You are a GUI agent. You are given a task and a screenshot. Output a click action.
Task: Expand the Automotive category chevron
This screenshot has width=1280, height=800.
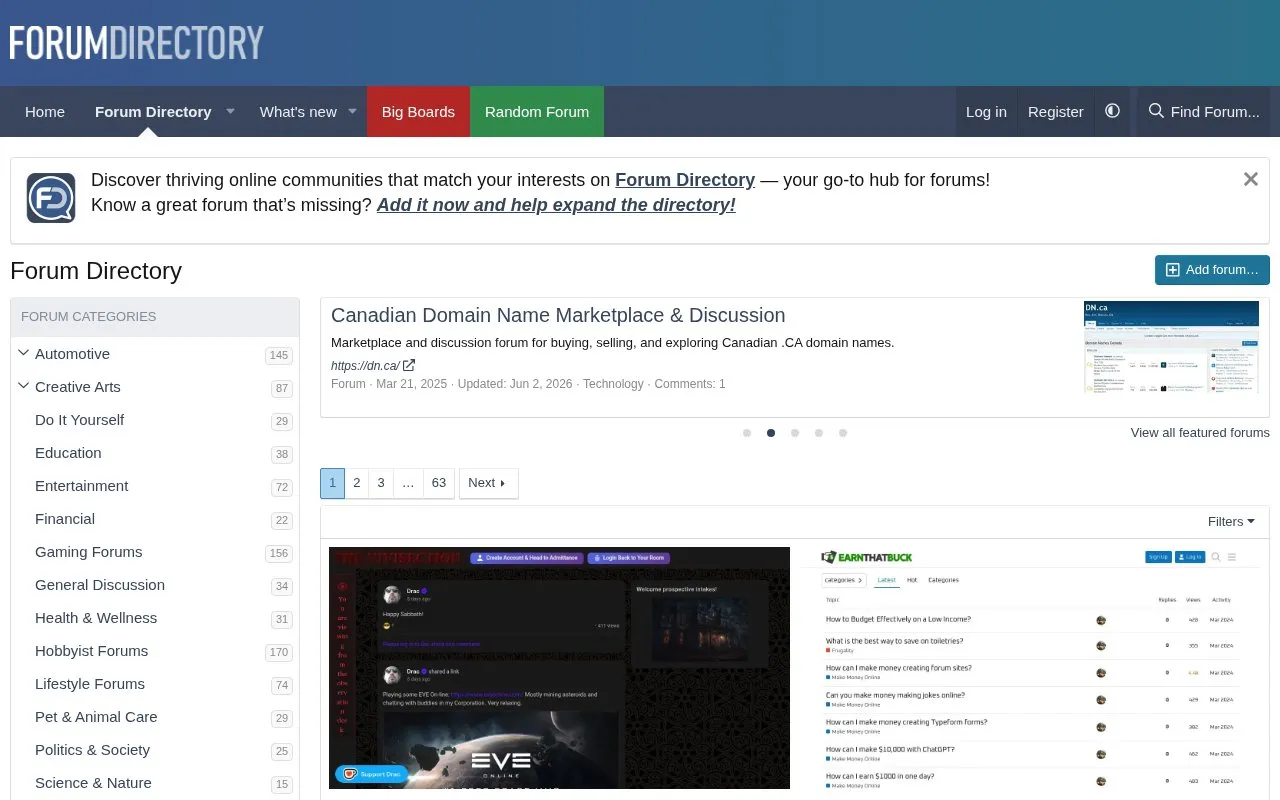coord(24,353)
